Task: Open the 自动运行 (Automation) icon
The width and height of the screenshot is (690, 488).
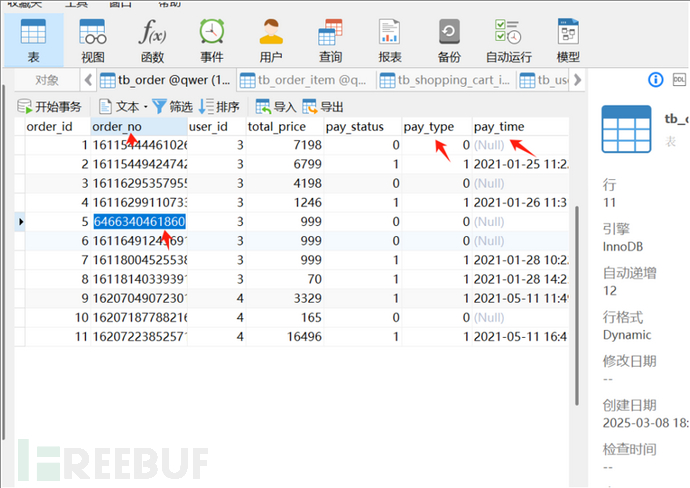Action: pyautogui.click(x=509, y=41)
